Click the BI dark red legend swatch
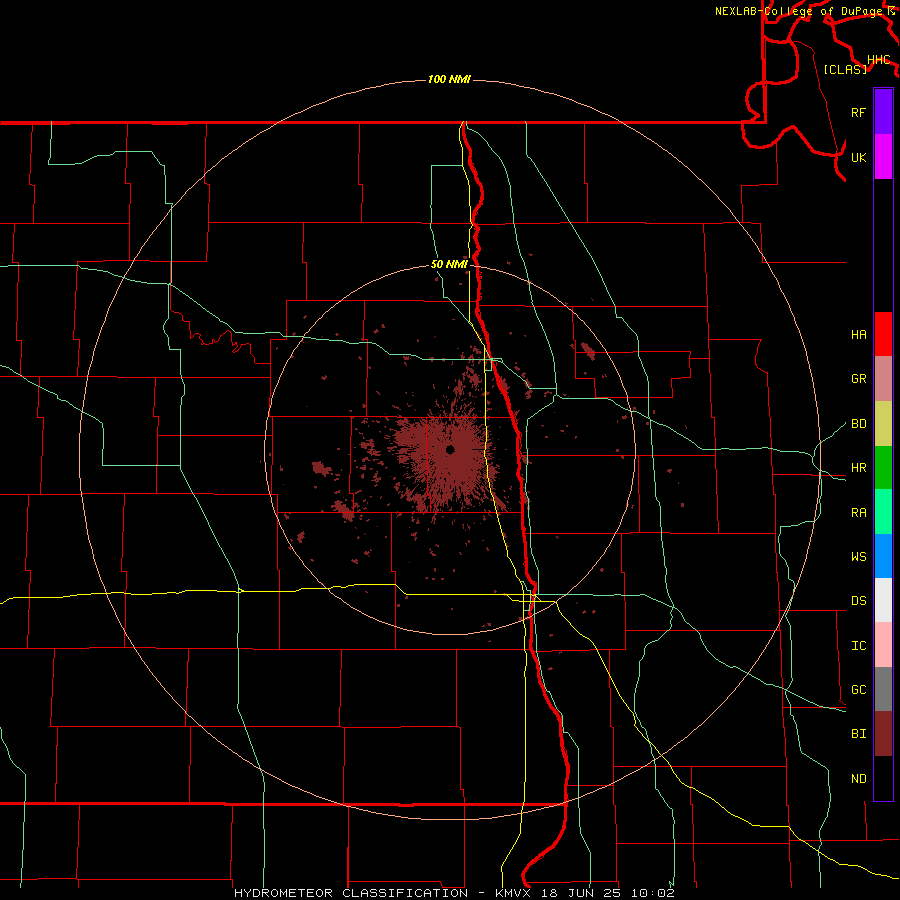This screenshot has width=900, height=900. [x=883, y=734]
